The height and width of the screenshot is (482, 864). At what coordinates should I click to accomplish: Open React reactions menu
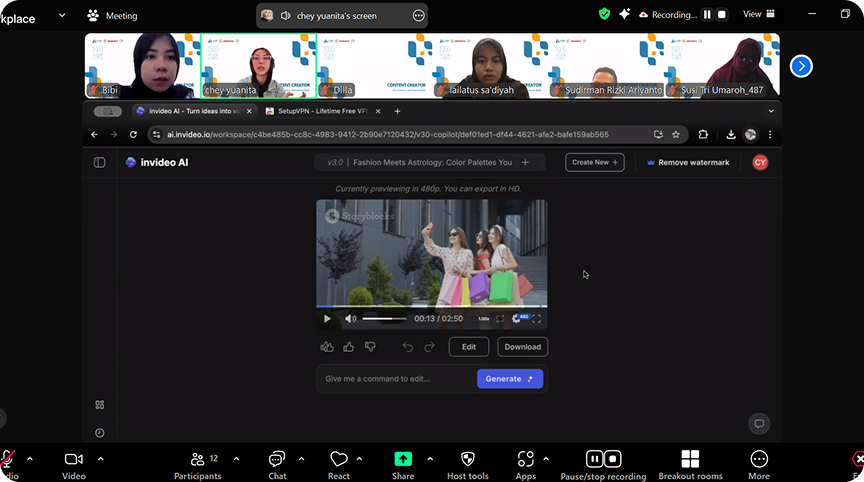(339, 465)
